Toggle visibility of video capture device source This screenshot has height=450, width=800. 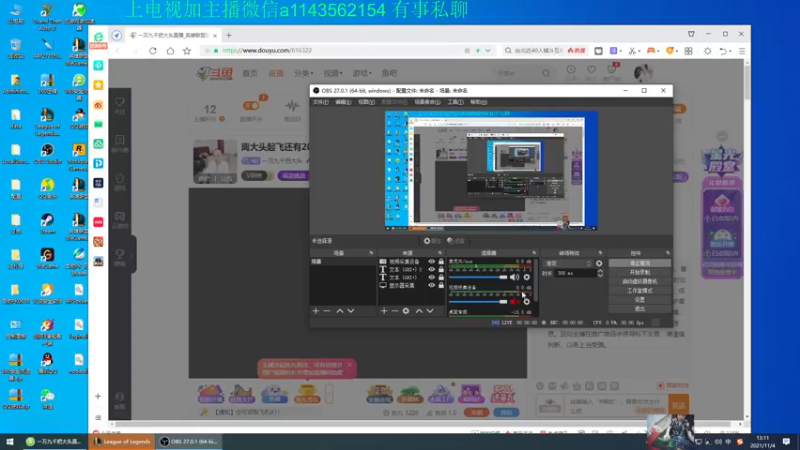[x=432, y=262]
